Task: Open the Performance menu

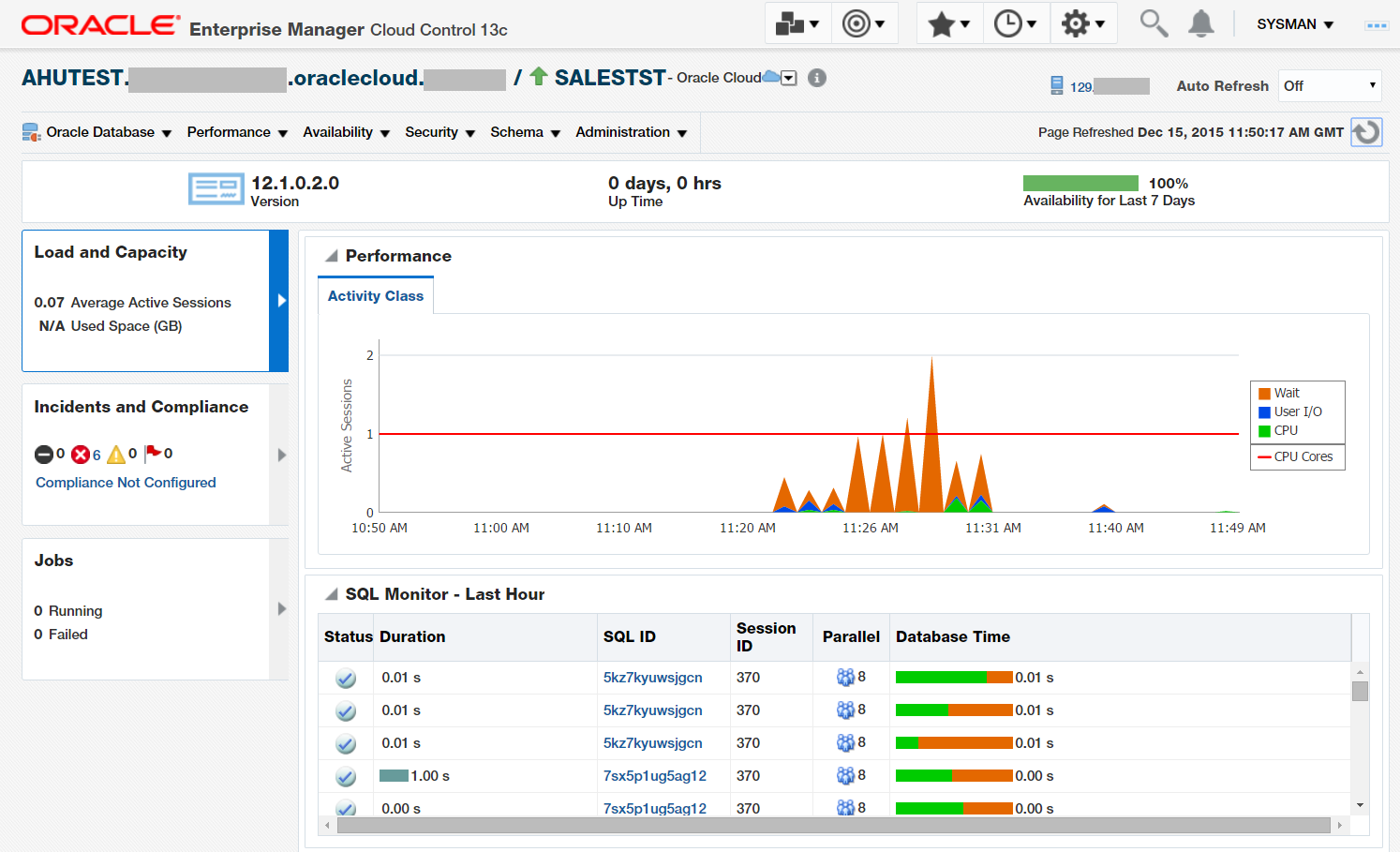Action: pyautogui.click(x=237, y=132)
